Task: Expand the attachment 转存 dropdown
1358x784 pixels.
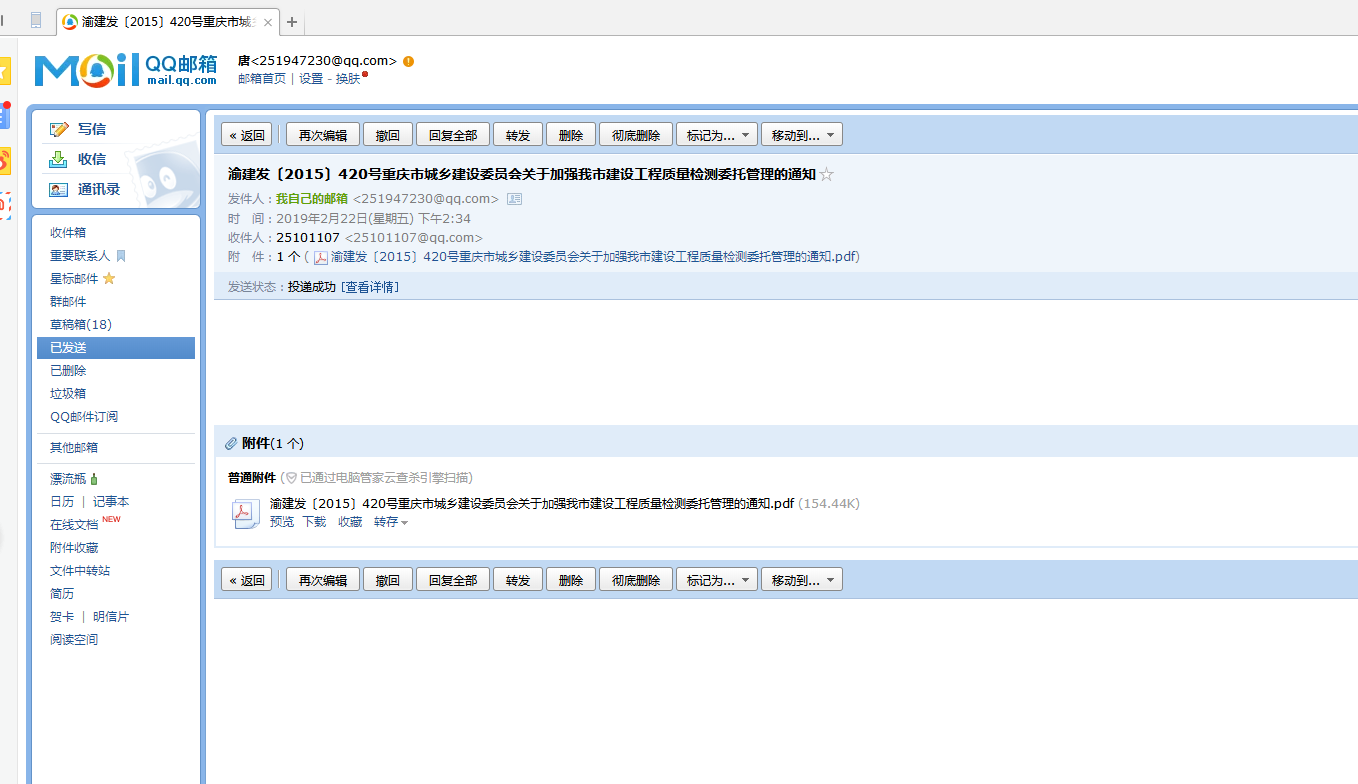Action: point(391,522)
